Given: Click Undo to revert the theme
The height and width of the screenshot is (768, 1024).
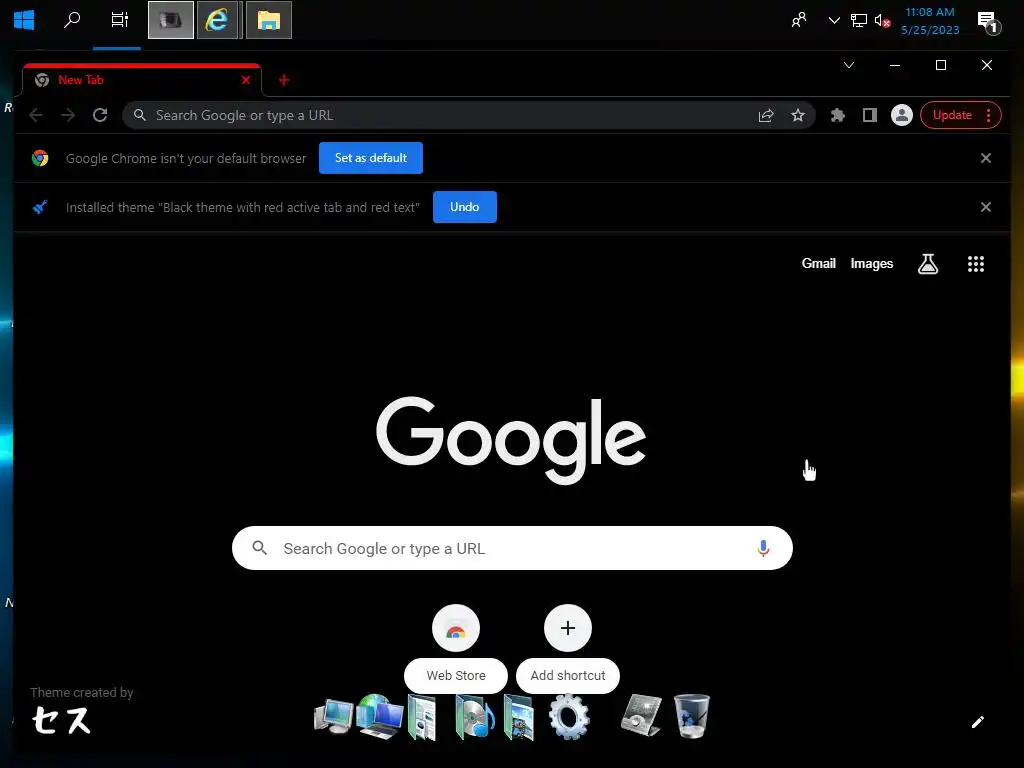Looking at the screenshot, I should pyautogui.click(x=464, y=207).
